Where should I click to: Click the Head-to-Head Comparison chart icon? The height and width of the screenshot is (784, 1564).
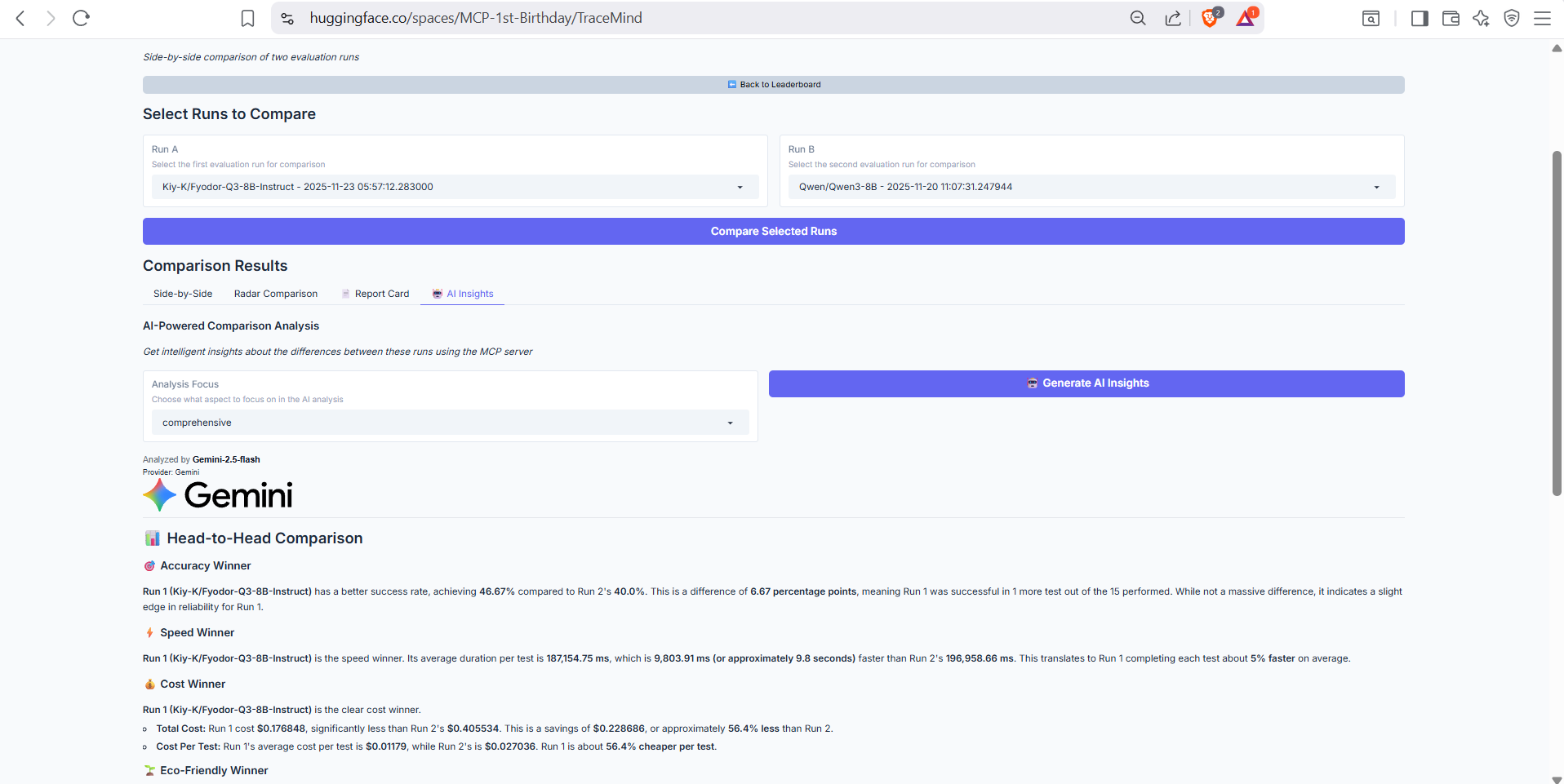[152, 538]
